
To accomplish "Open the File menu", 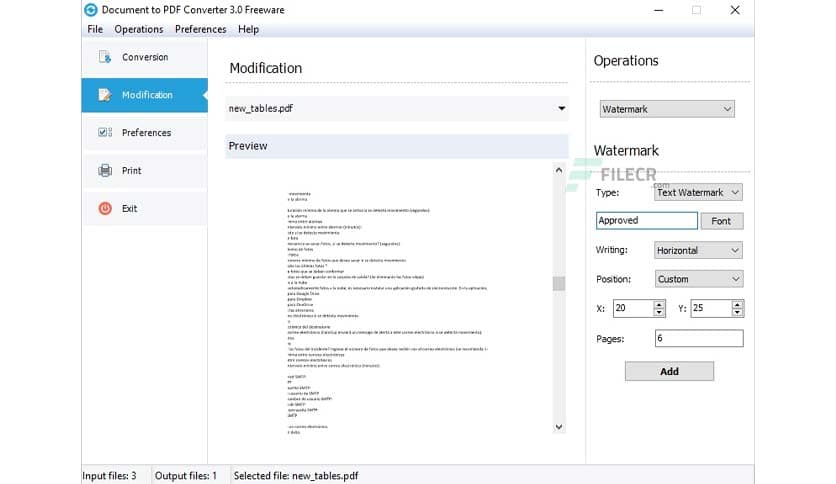I will tap(95, 29).
